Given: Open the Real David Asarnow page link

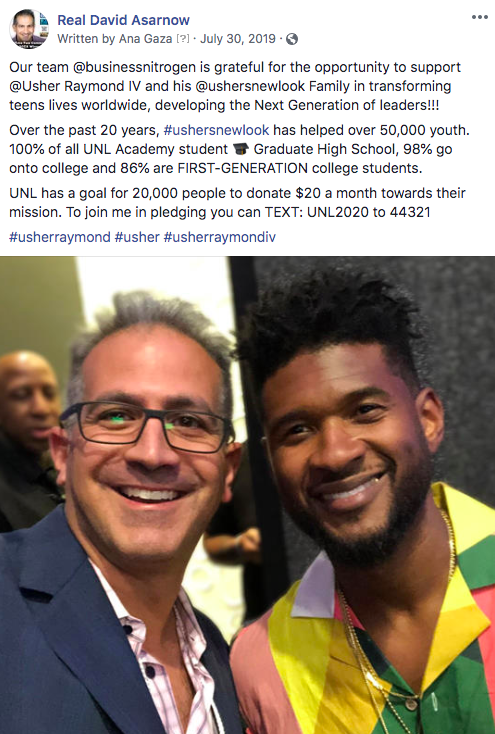Looking at the screenshot, I should 123,20.
